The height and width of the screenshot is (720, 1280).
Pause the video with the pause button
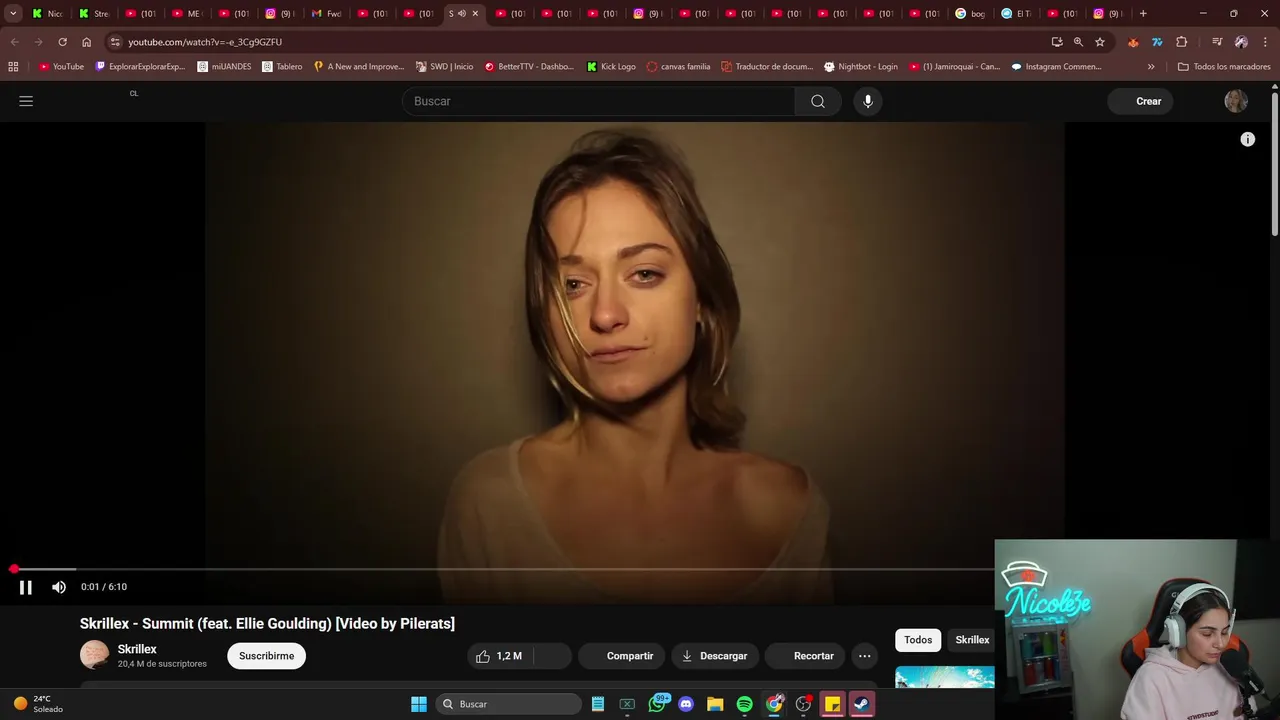(26, 587)
